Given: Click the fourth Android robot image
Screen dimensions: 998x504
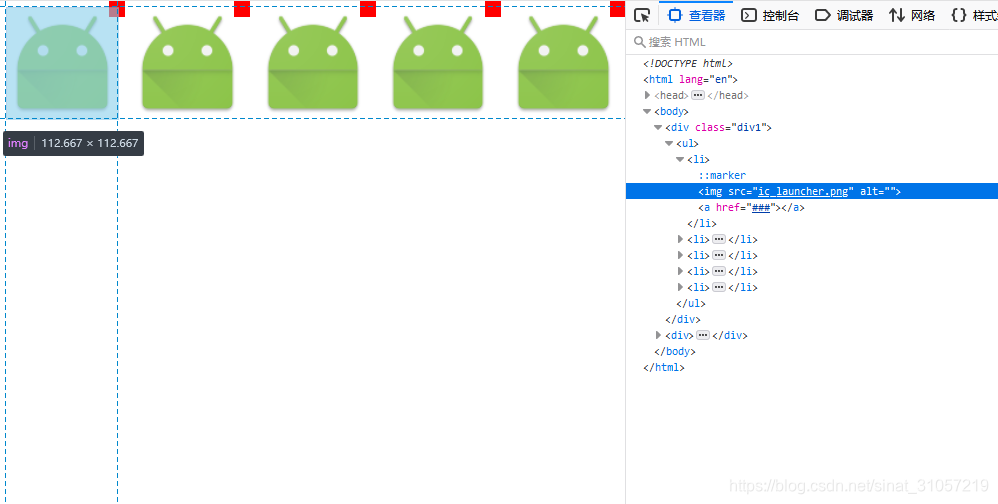Looking at the screenshot, I should pyautogui.click(x=438, y=62).
